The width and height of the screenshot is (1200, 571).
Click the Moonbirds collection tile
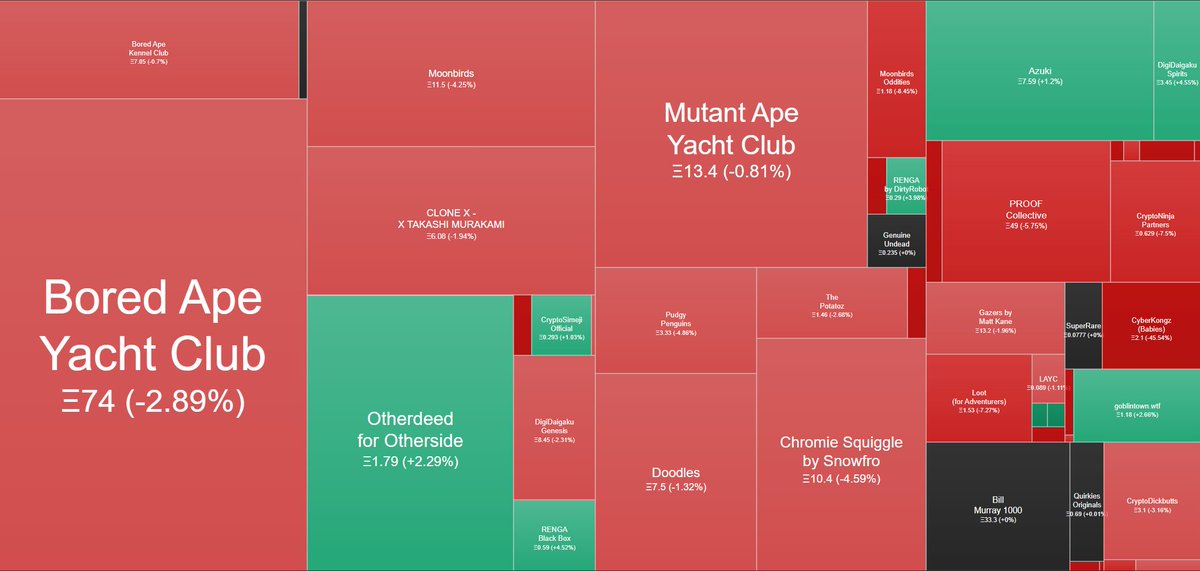tap(451, 74)
